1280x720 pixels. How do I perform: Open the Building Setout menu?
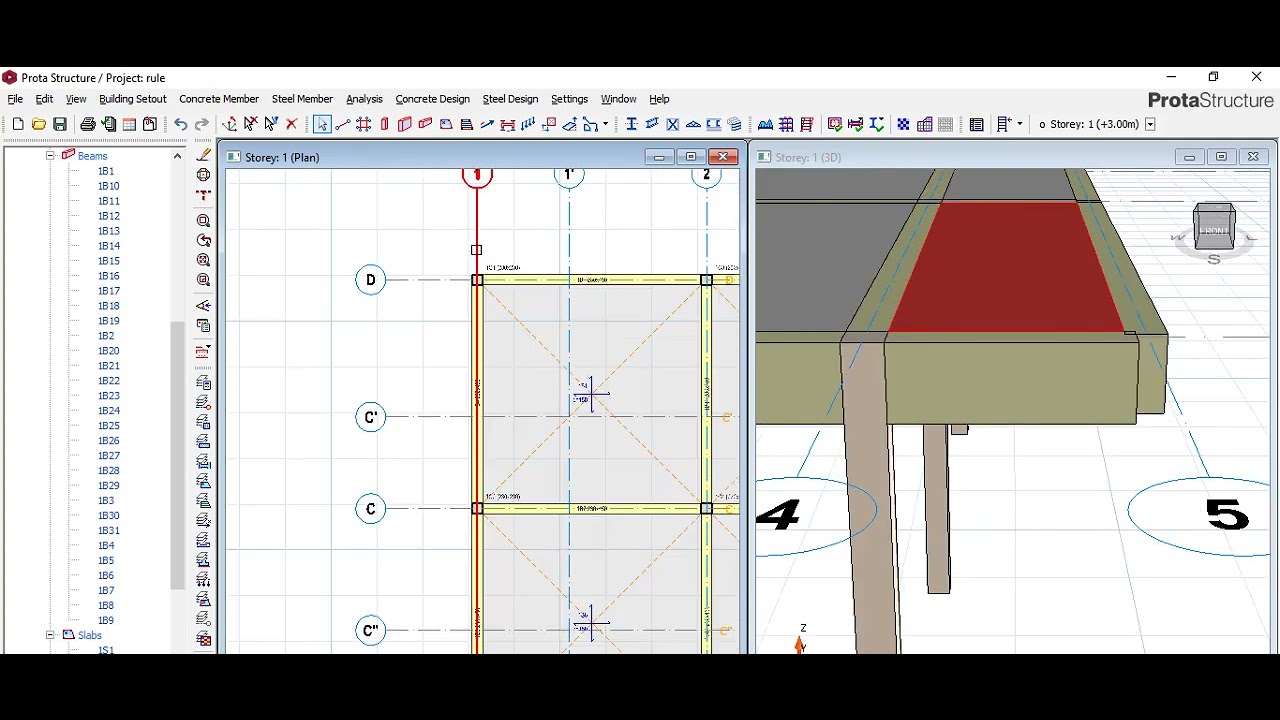tap(133, 99)
